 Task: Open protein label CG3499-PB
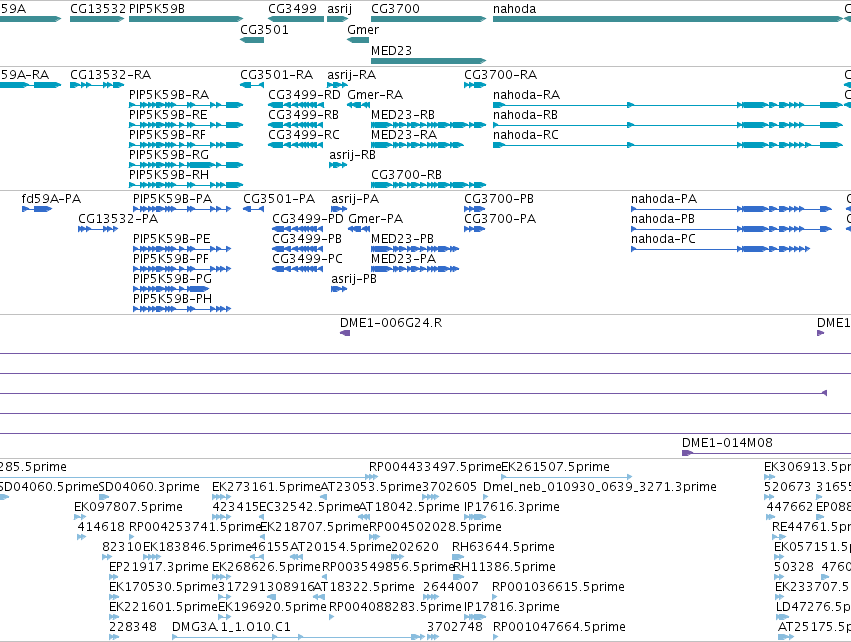(307, 239)
